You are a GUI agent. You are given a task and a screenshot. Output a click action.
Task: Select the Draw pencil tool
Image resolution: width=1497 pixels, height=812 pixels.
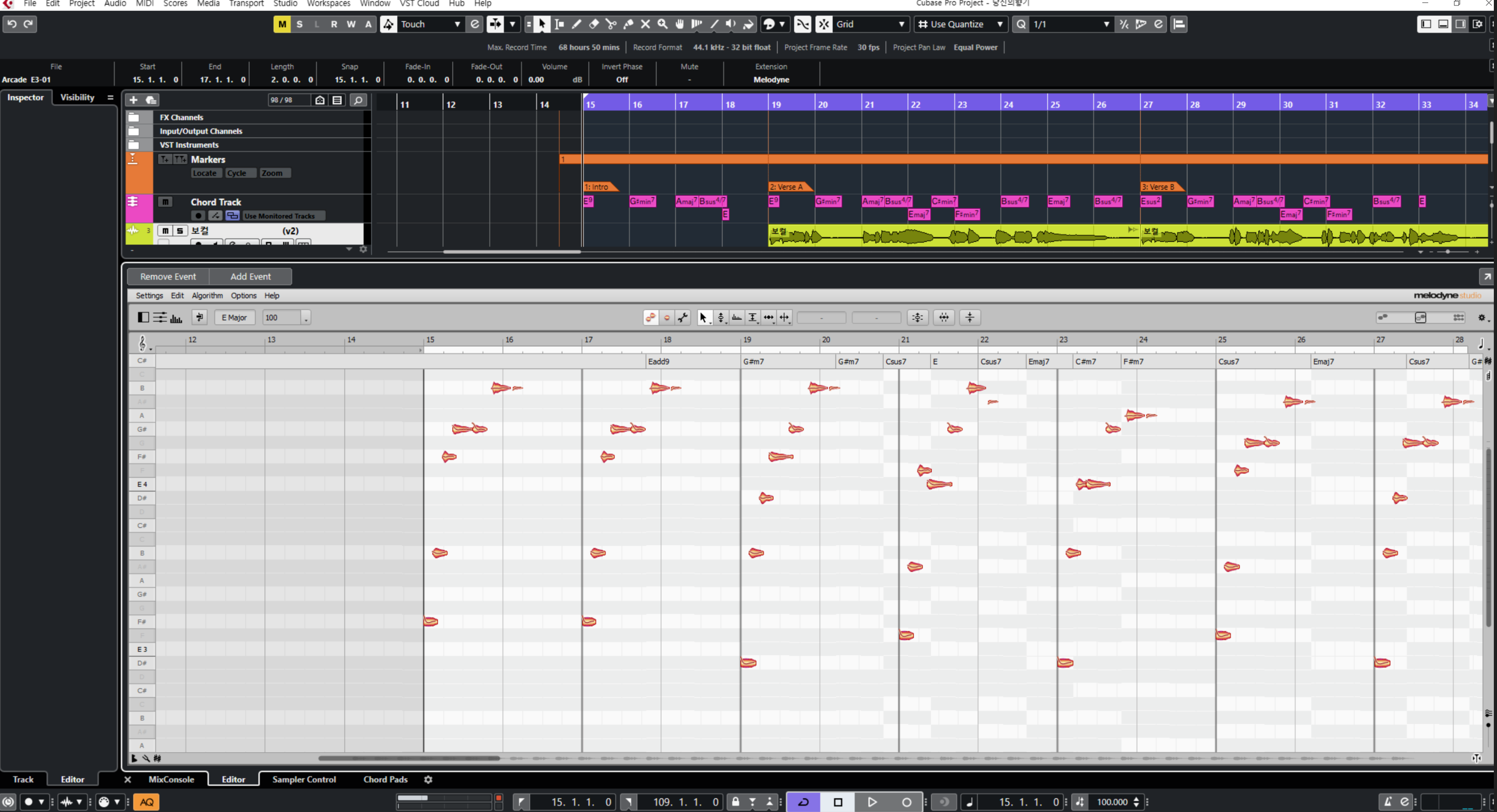click(577, 24)
